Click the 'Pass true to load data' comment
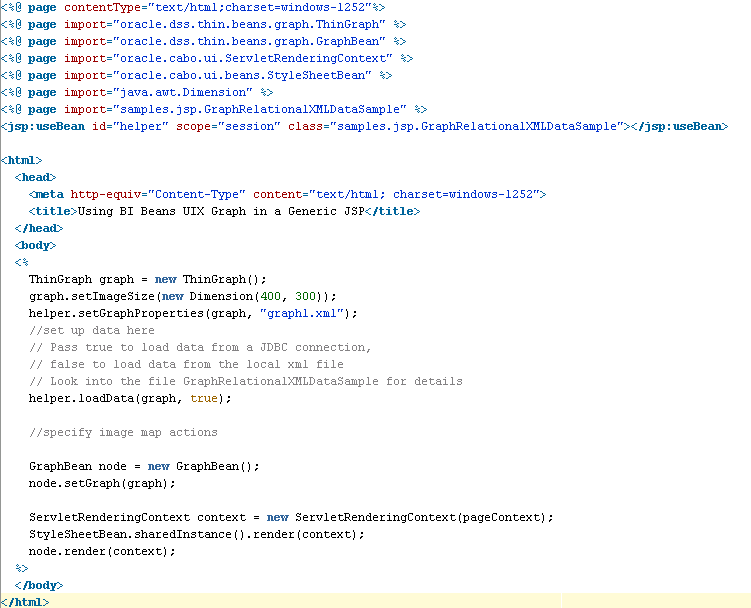 (x=200, y=347)
